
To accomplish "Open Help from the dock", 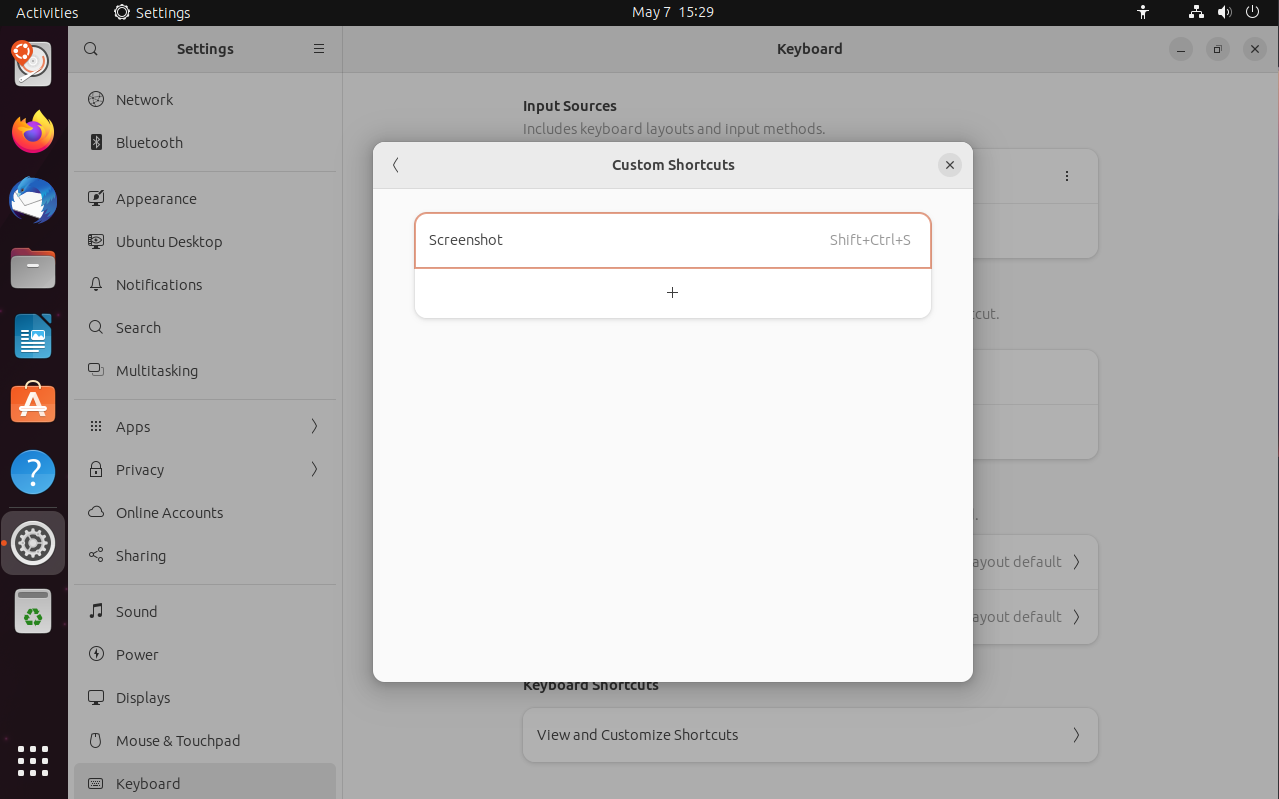I will coord(33,472).
